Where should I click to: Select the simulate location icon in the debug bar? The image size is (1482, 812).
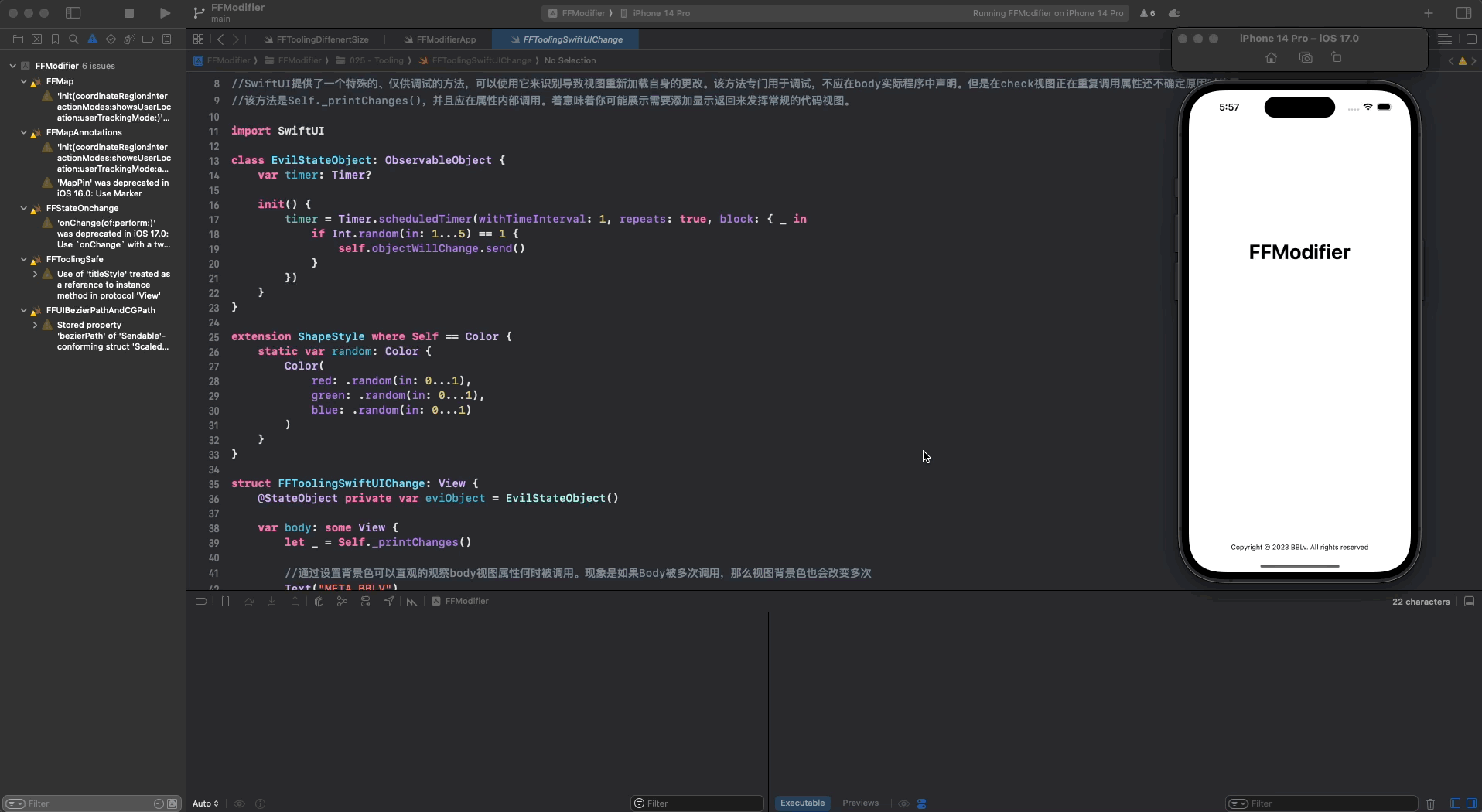[389, 602]
